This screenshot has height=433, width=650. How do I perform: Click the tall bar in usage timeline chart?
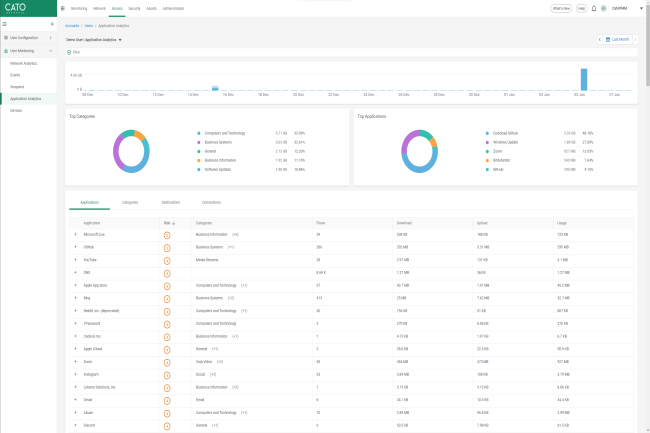coord(584,80)
